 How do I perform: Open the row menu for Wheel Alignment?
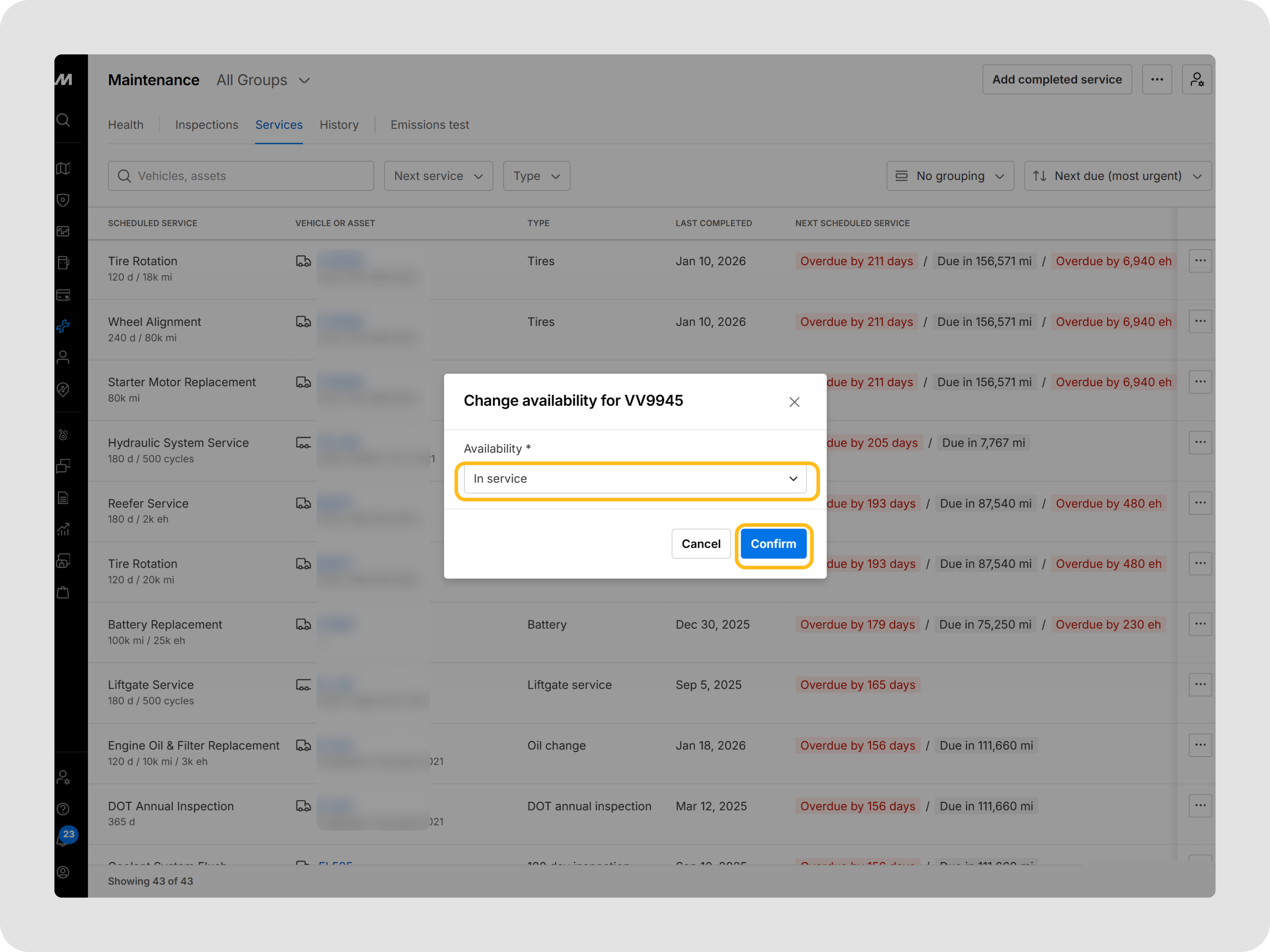(1200, 321)
